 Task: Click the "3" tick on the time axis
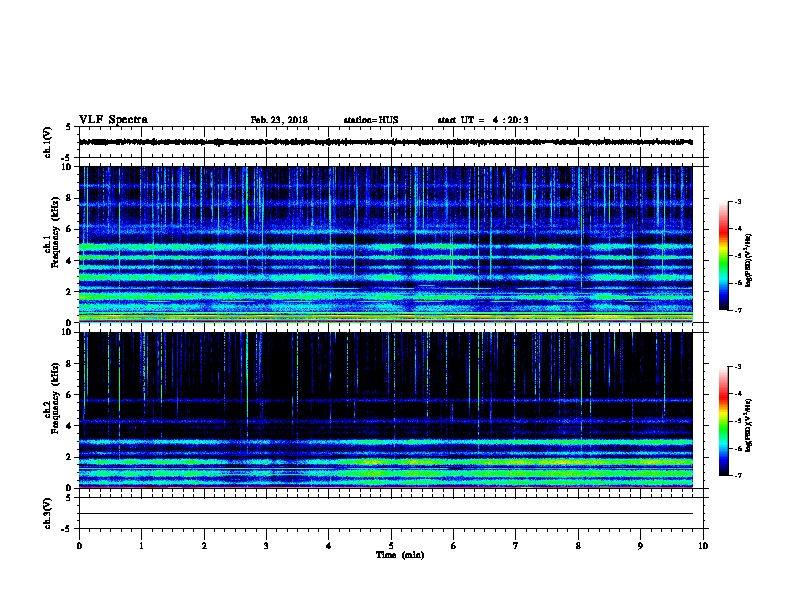tap(266, 546)
